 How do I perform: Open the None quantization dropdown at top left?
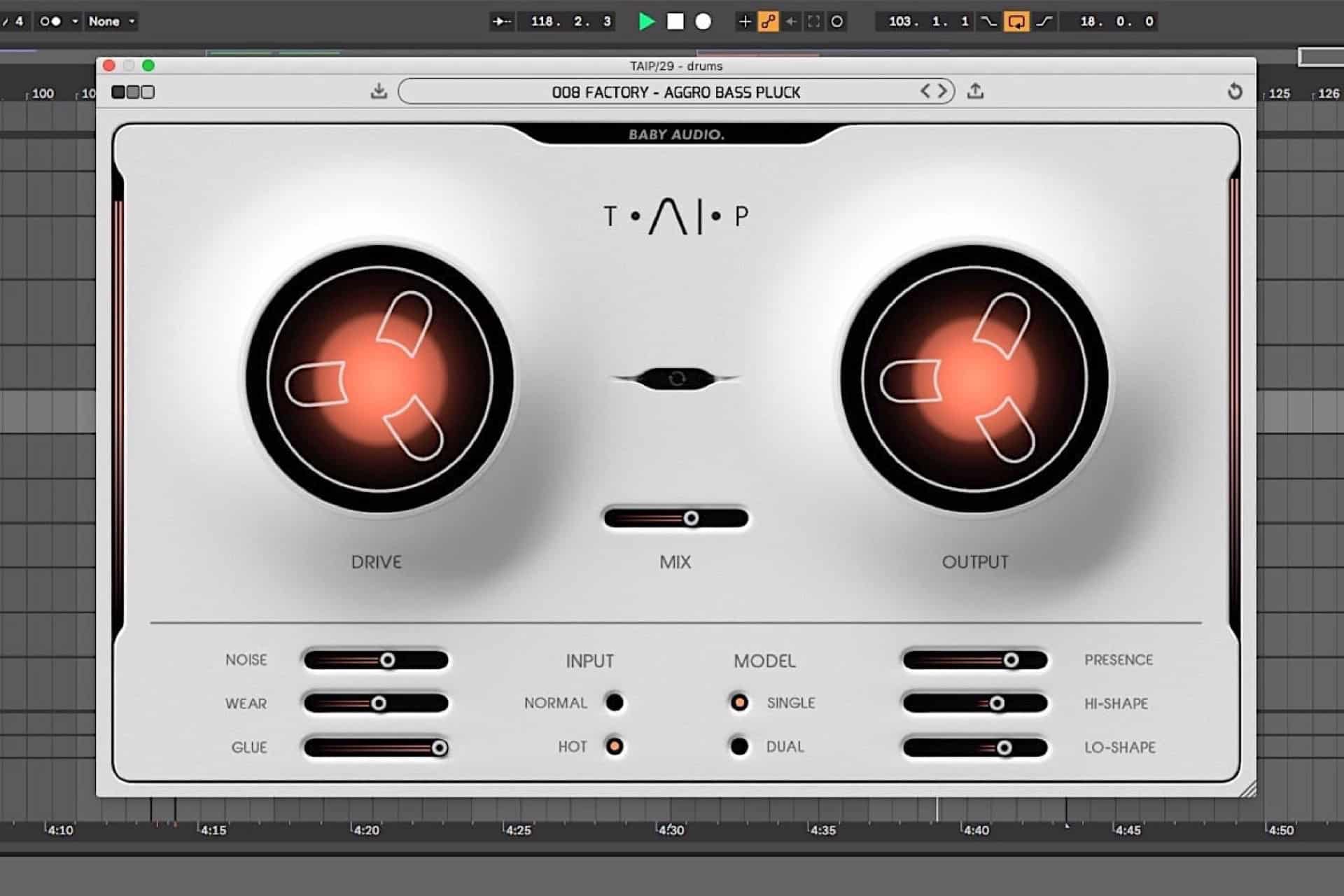tap(110, 22)
